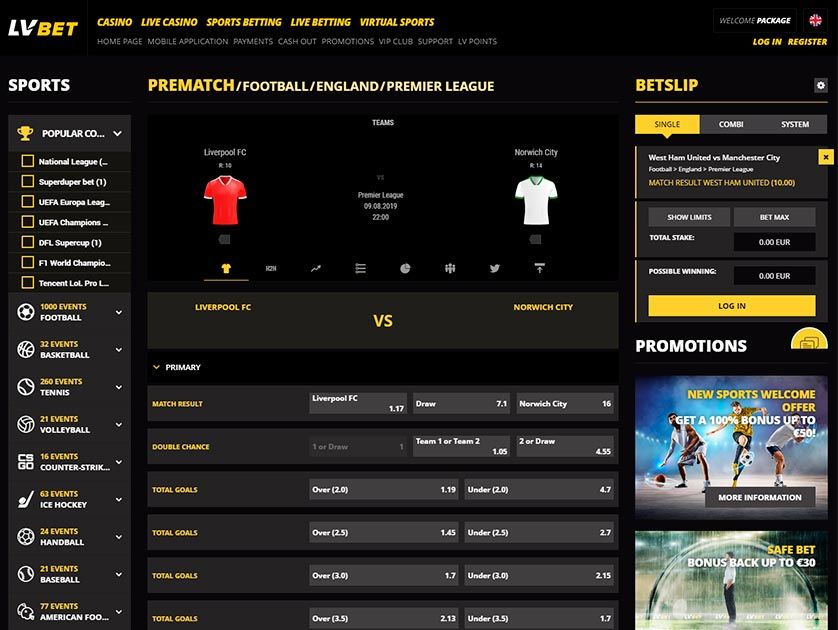
Task: Check the National League checkbox
Action: (27, 161)
